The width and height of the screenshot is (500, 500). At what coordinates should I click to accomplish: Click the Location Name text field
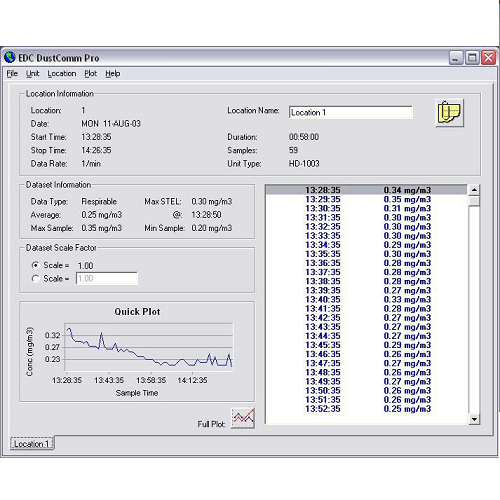pos(351,112)
